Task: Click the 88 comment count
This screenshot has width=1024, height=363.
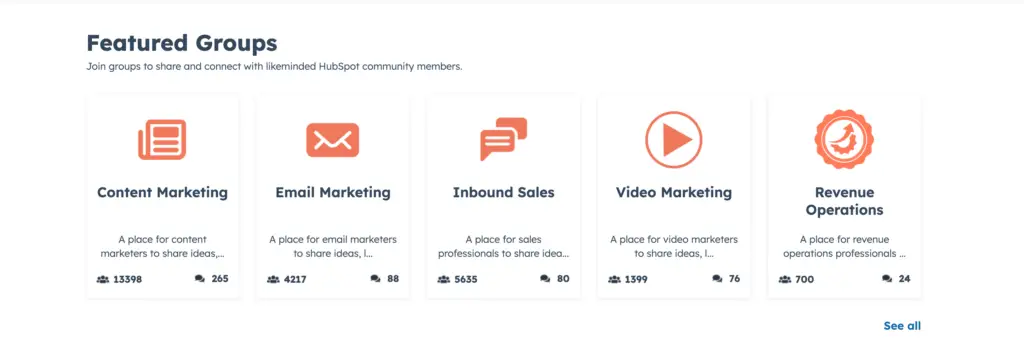Action: 393,279
